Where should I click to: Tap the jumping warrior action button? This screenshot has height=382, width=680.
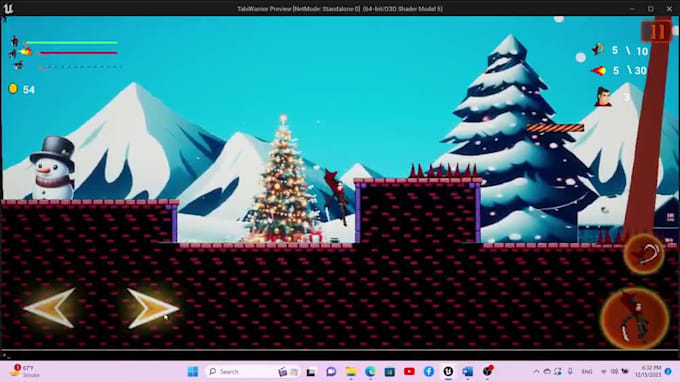tap(634, 319)
